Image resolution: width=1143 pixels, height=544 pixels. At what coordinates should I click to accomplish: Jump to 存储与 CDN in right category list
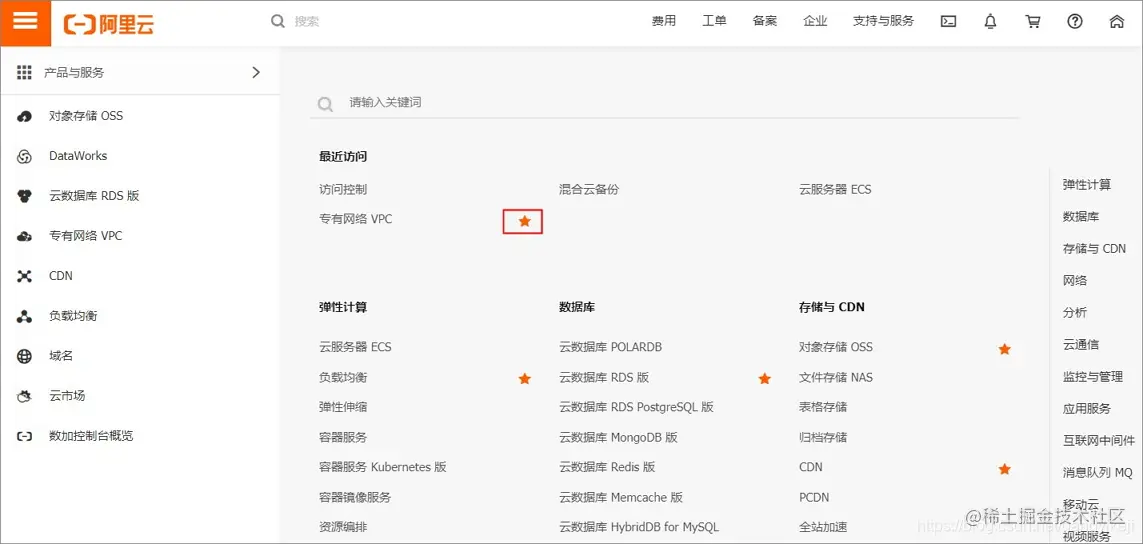coord(1094,249)
